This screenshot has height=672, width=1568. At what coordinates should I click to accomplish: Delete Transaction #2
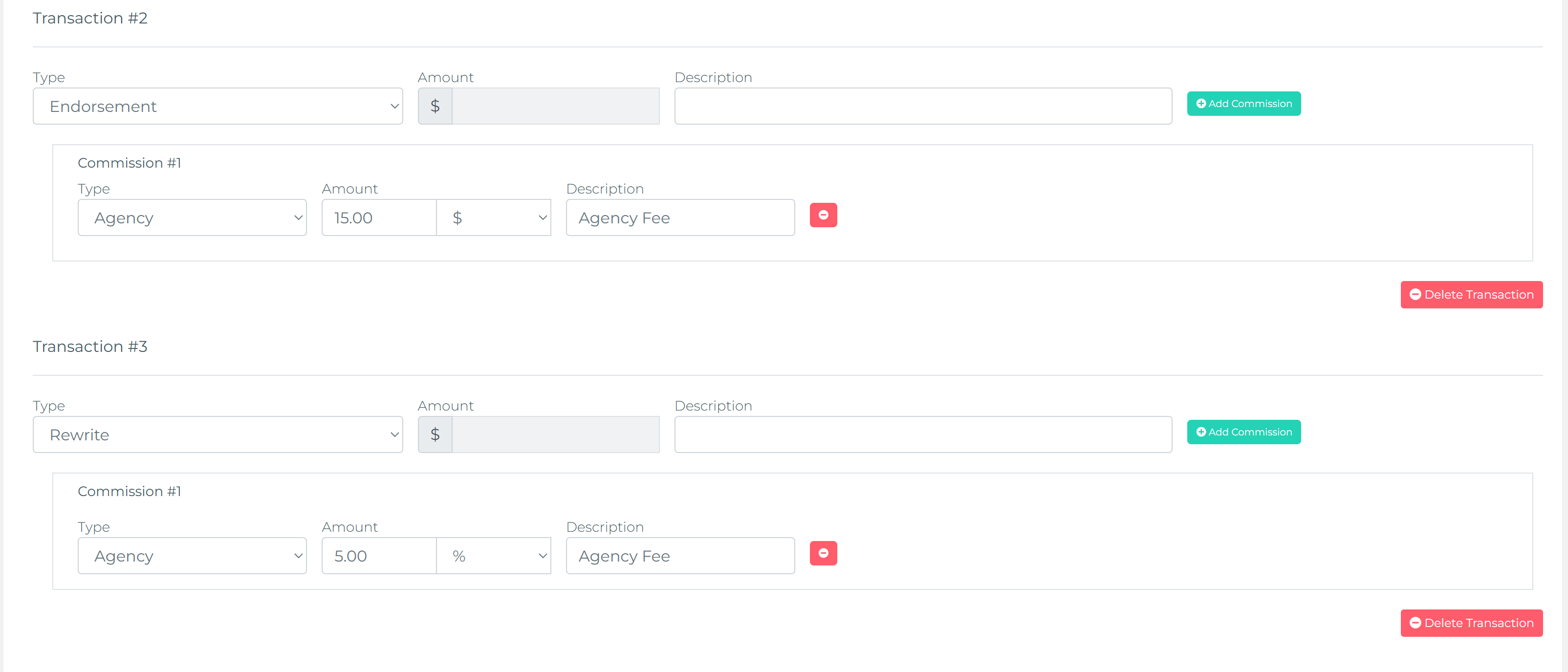click(x=1471, y=295)
